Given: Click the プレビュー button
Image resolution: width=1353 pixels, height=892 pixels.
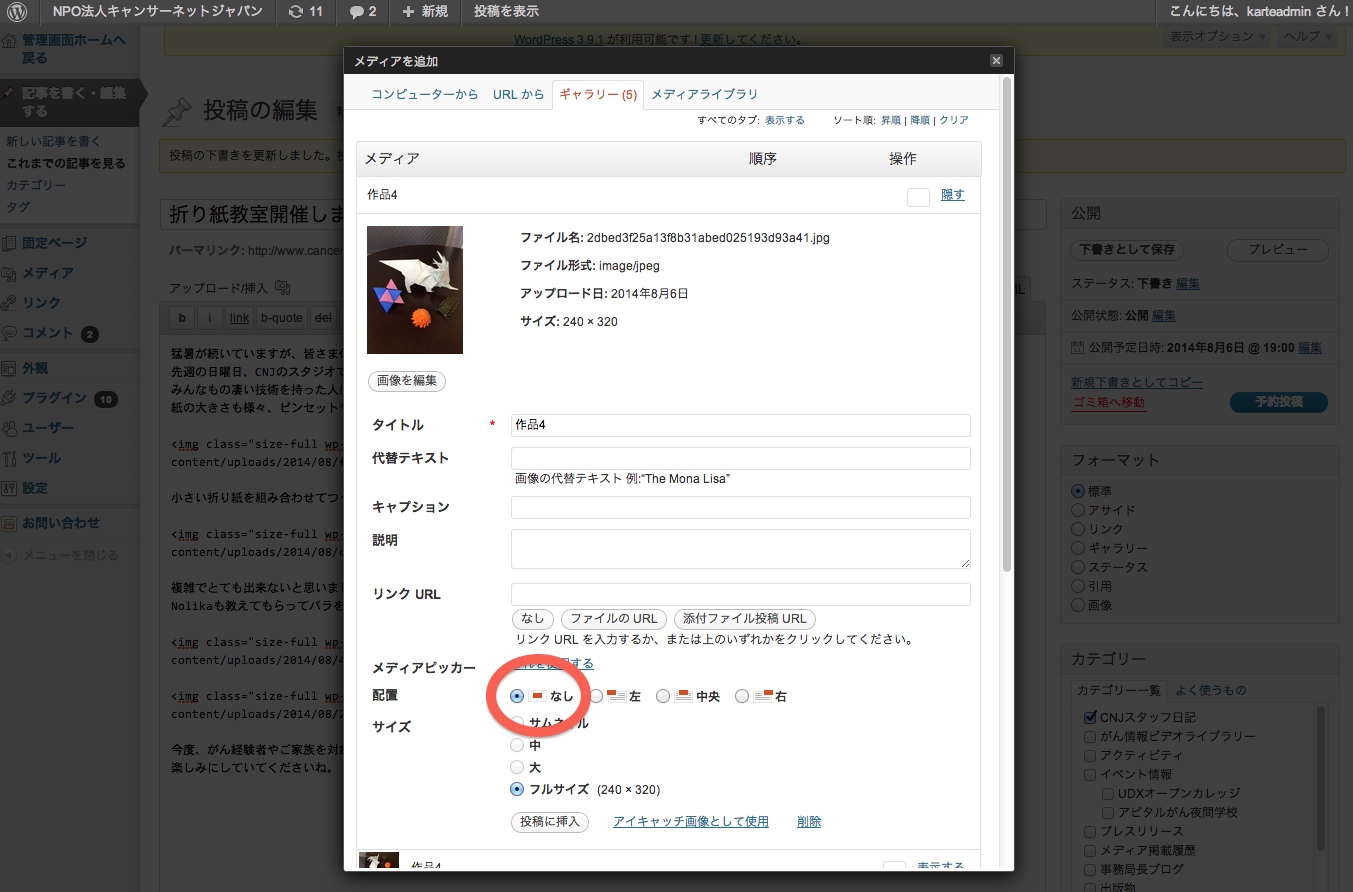Looking at the screenshot, I should (1278, 250).
